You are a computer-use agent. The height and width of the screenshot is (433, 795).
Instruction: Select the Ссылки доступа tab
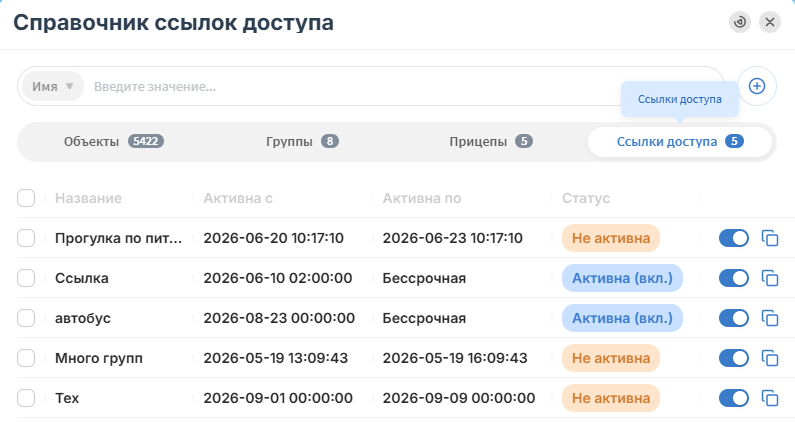coord(680,141)
